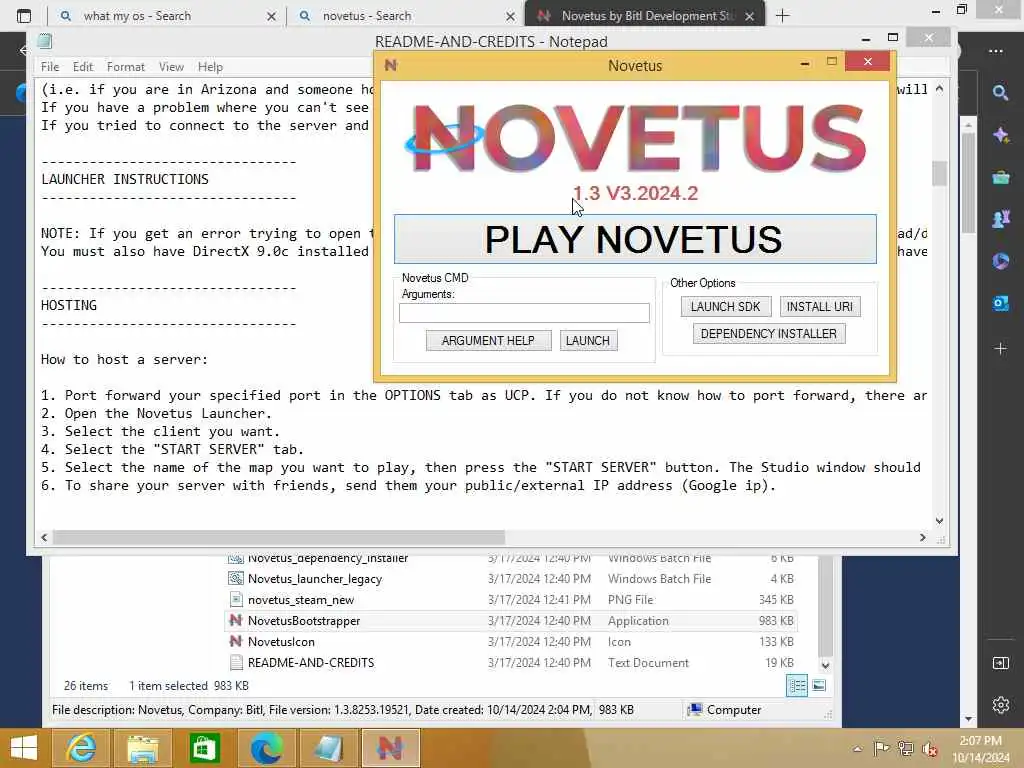
Task: Open Notepad Edit menu
Action: pos(82,67)
